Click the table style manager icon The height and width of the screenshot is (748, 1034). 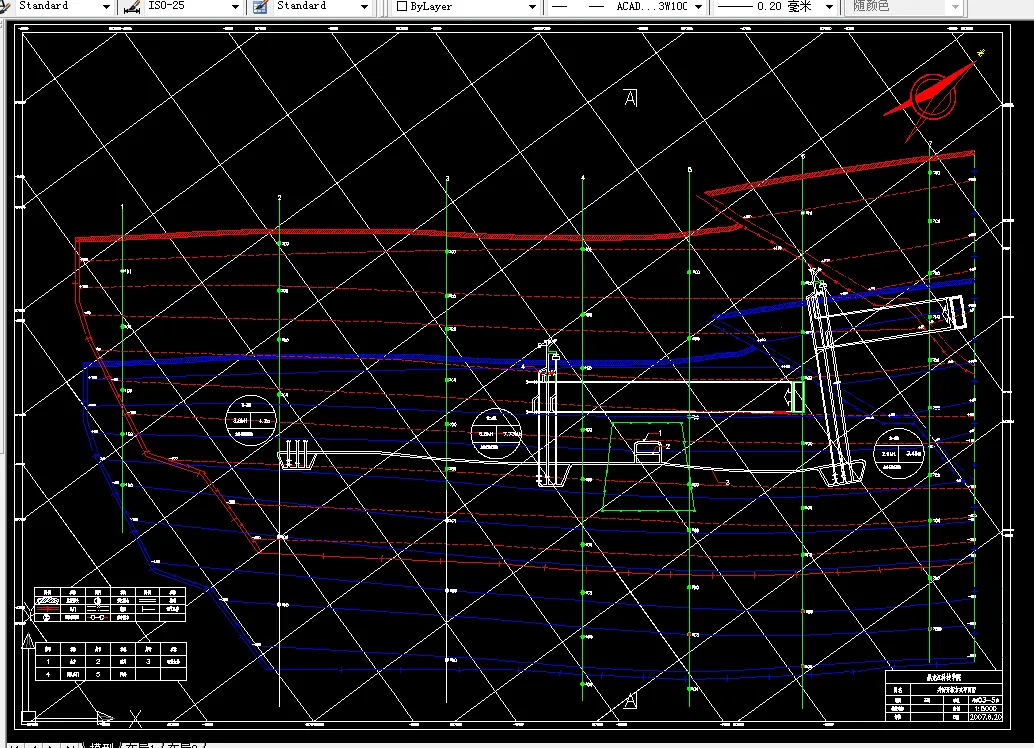261,7
